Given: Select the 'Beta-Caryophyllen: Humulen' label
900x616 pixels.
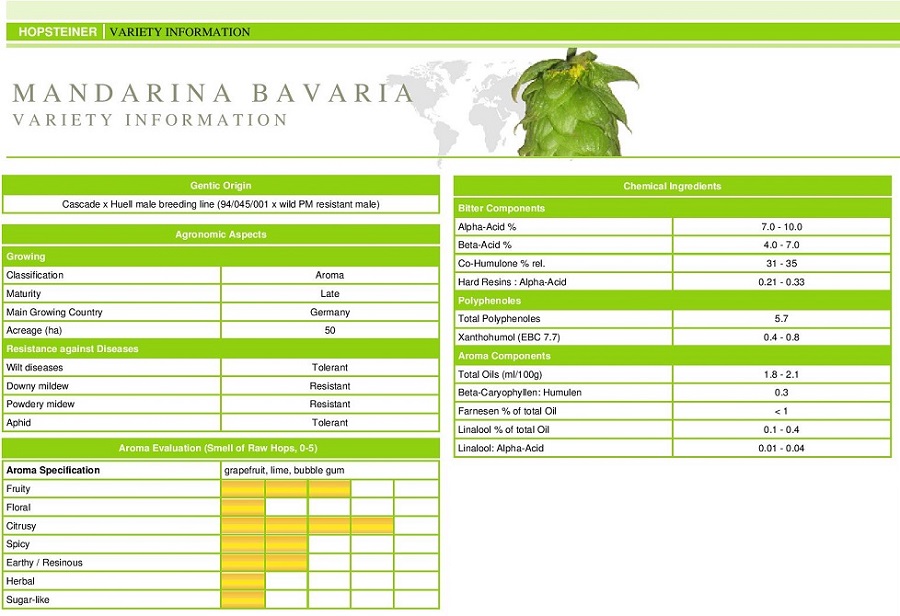Looking at the screenshot, I should tap(519, 393).
